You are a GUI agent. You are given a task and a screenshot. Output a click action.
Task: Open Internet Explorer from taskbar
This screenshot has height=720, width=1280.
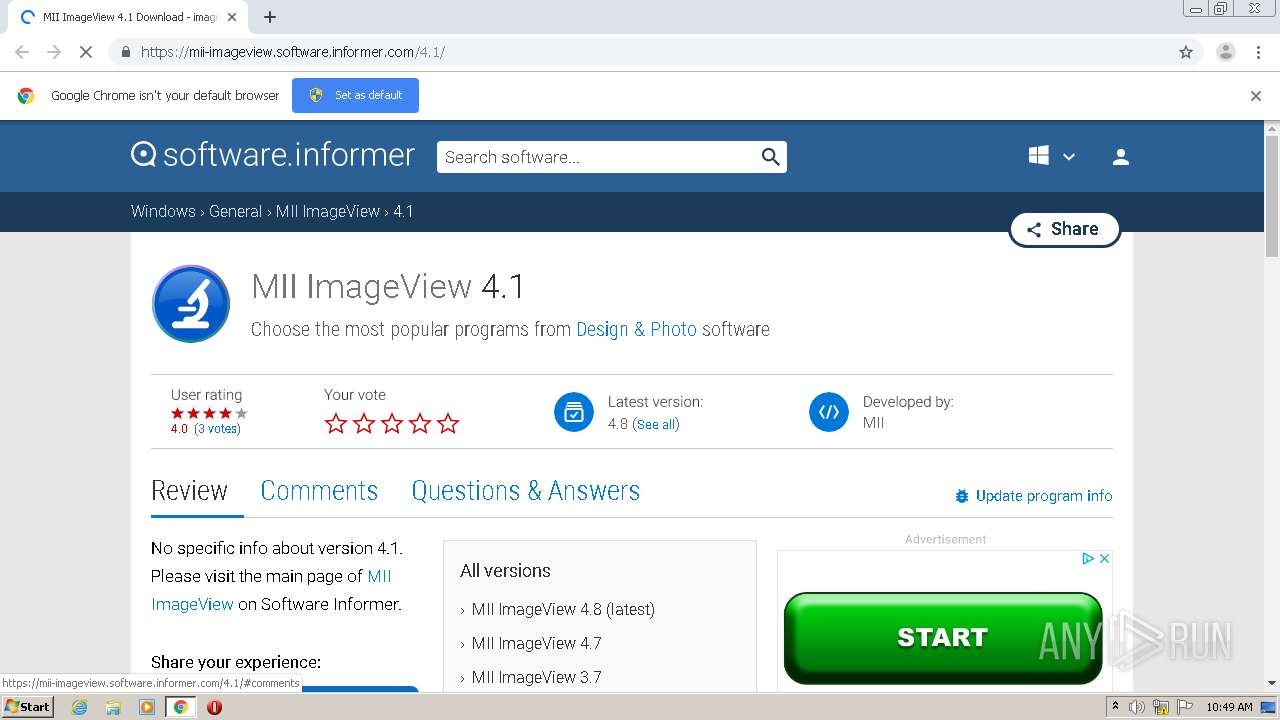(79, 707)
